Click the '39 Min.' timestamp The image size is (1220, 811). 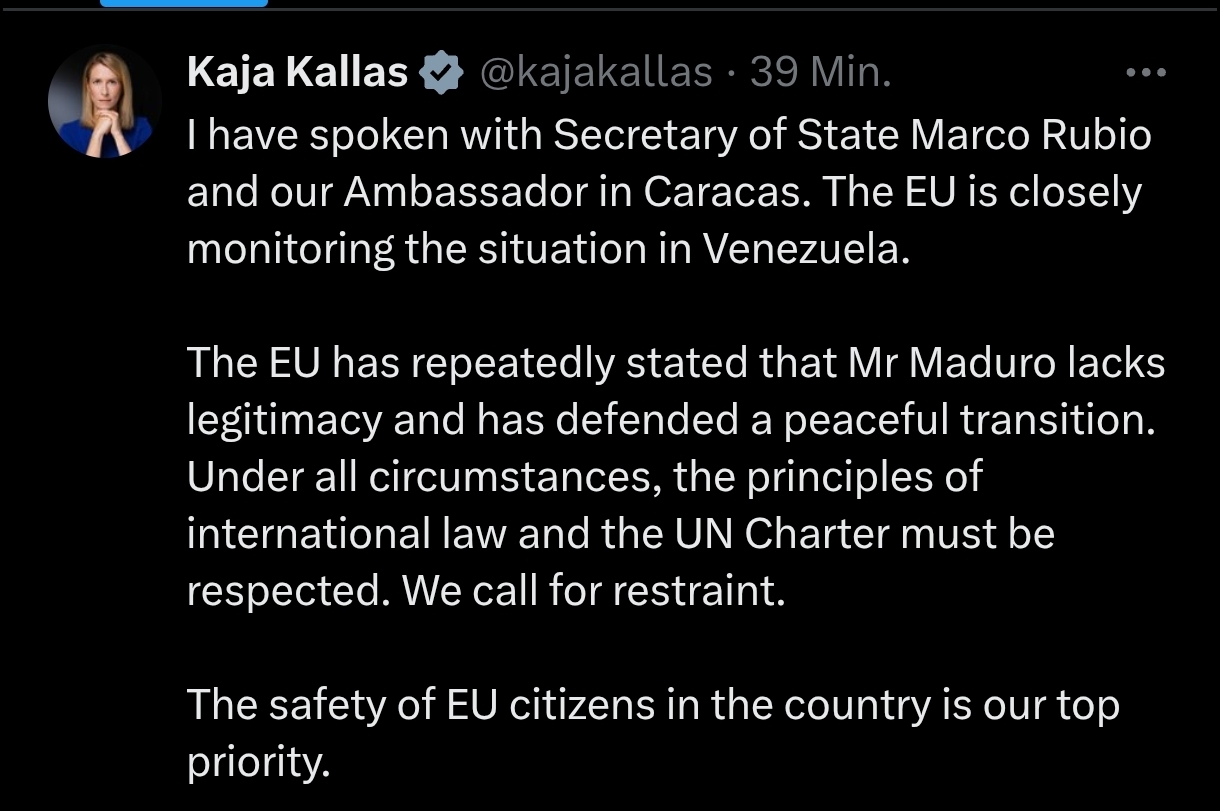820,73
